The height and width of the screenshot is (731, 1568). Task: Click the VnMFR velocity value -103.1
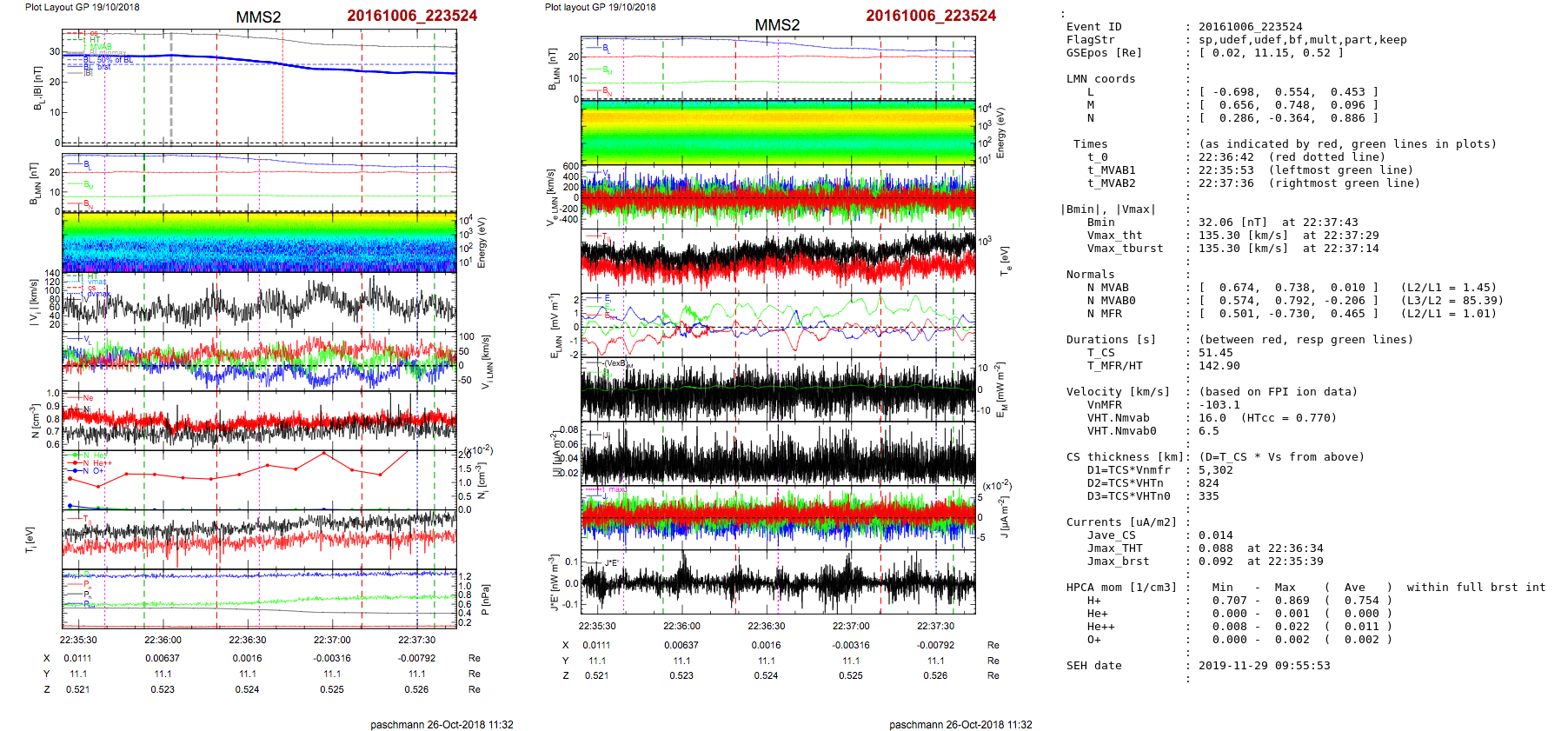[1219, 405]
